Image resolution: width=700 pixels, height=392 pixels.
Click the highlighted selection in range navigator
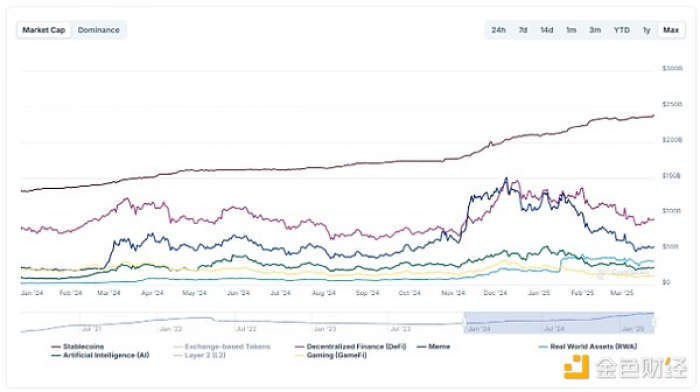coord(559,322)
